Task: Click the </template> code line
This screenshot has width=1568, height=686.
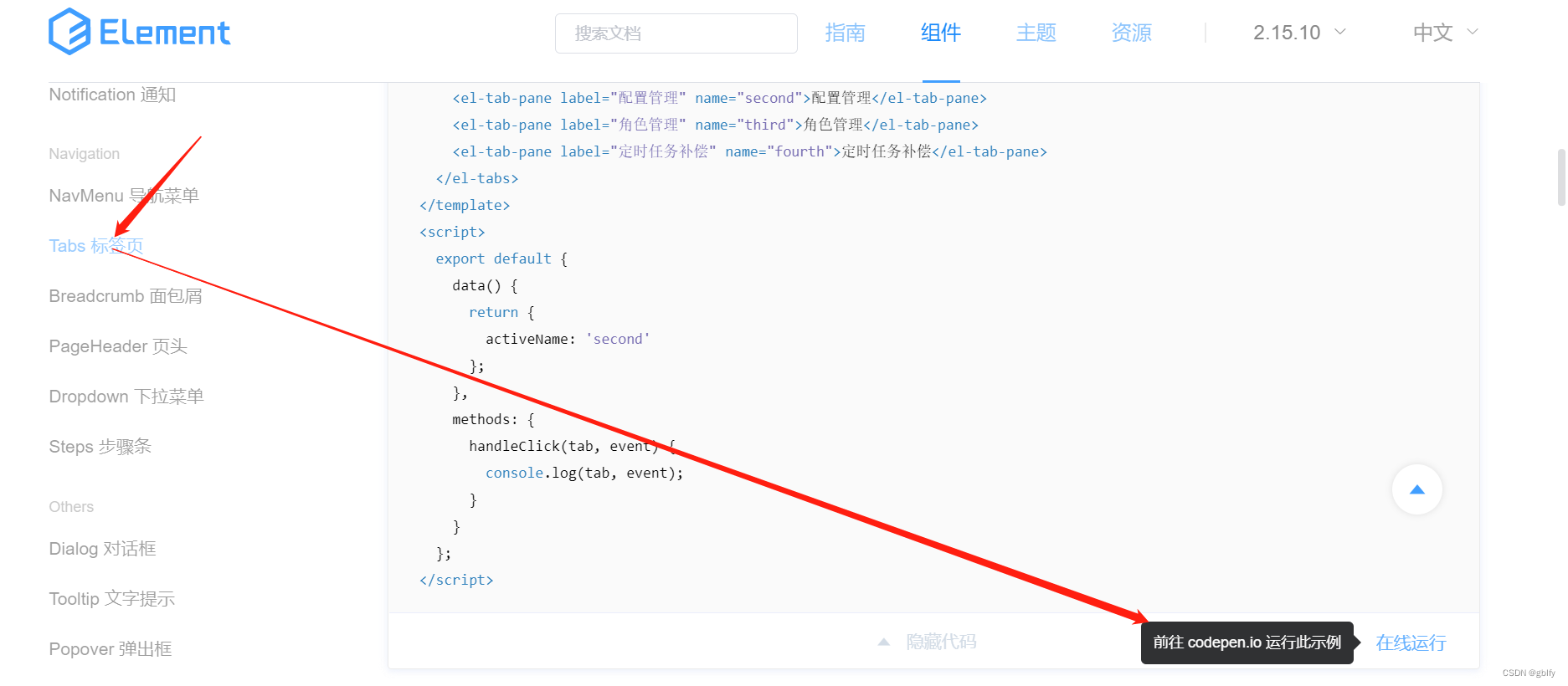Action: click(465, 205)
